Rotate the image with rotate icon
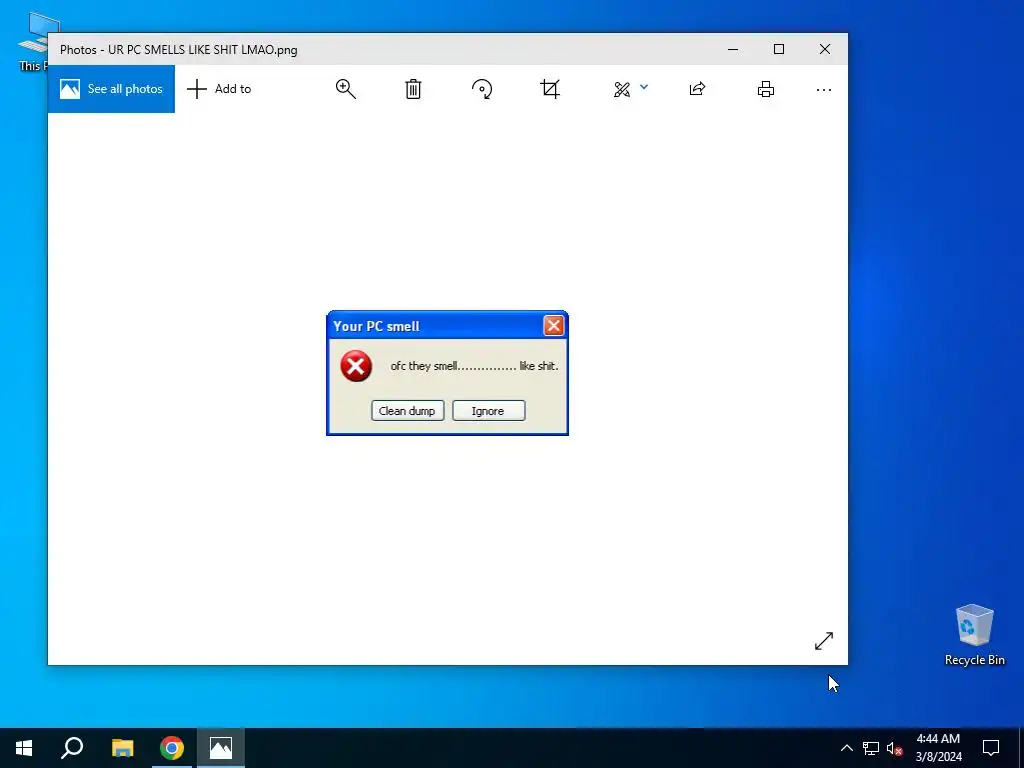The width and height of the screenshot is (1024, 768). point(482,89)
